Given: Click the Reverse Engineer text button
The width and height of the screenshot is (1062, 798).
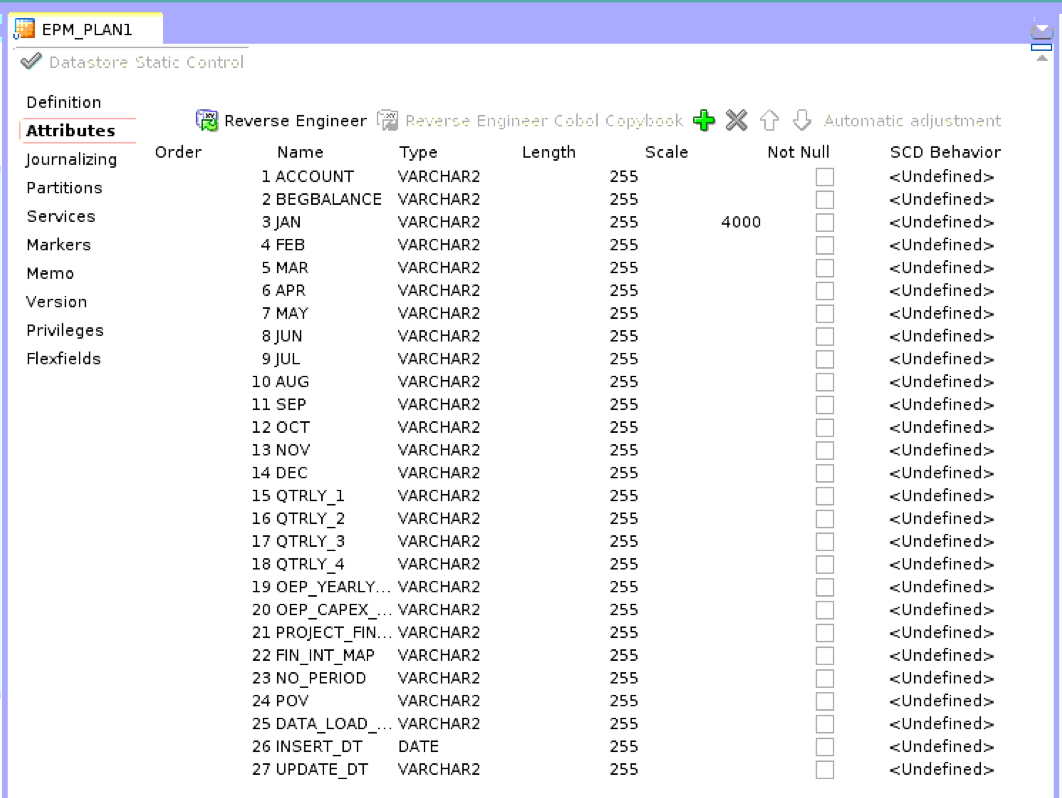Looking at the screenshot, I should tap(295, 121).
